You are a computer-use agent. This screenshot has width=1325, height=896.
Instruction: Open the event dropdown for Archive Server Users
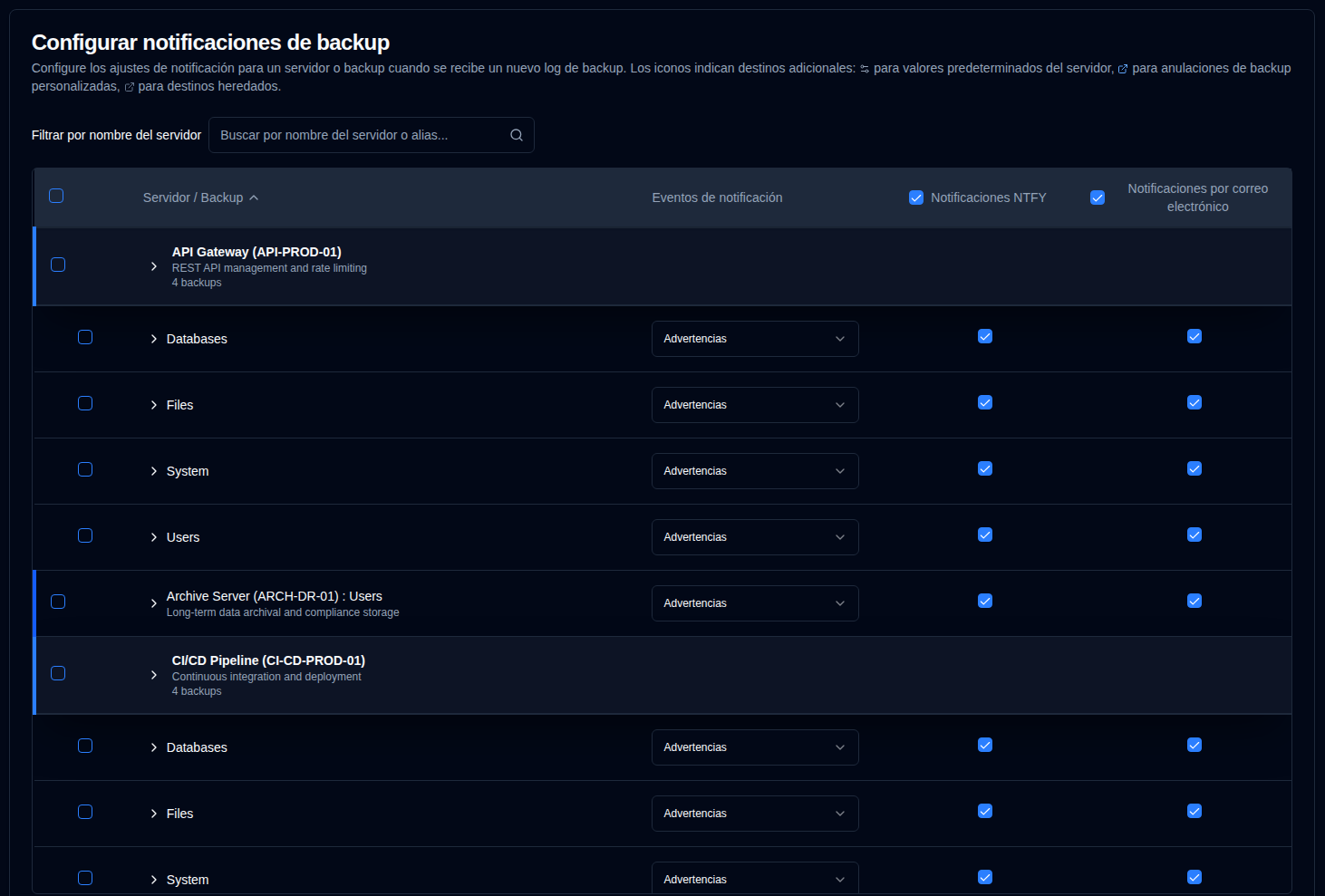tap(754, 603)
